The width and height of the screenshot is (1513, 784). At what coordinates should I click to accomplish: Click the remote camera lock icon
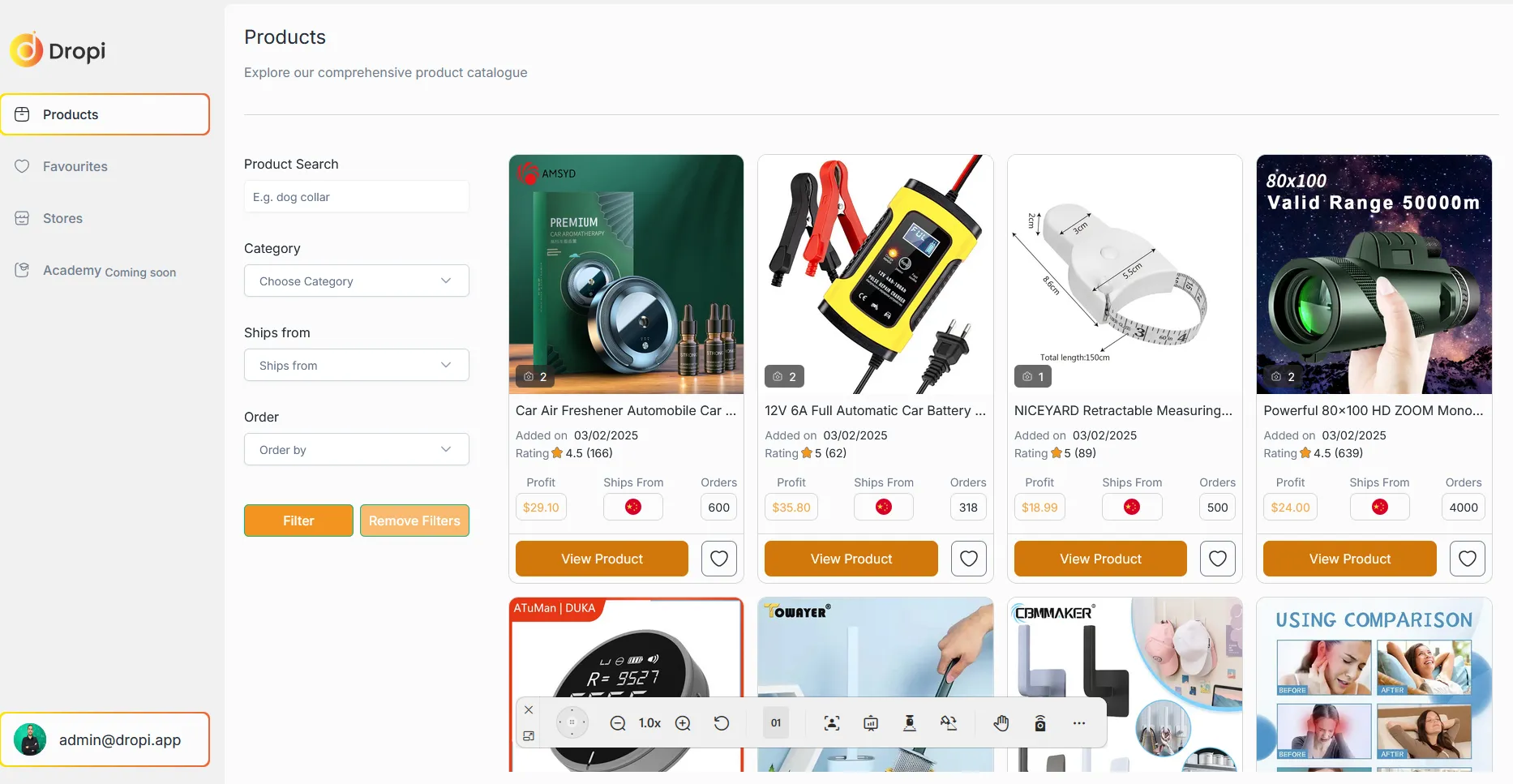[x=1040, y=723]
